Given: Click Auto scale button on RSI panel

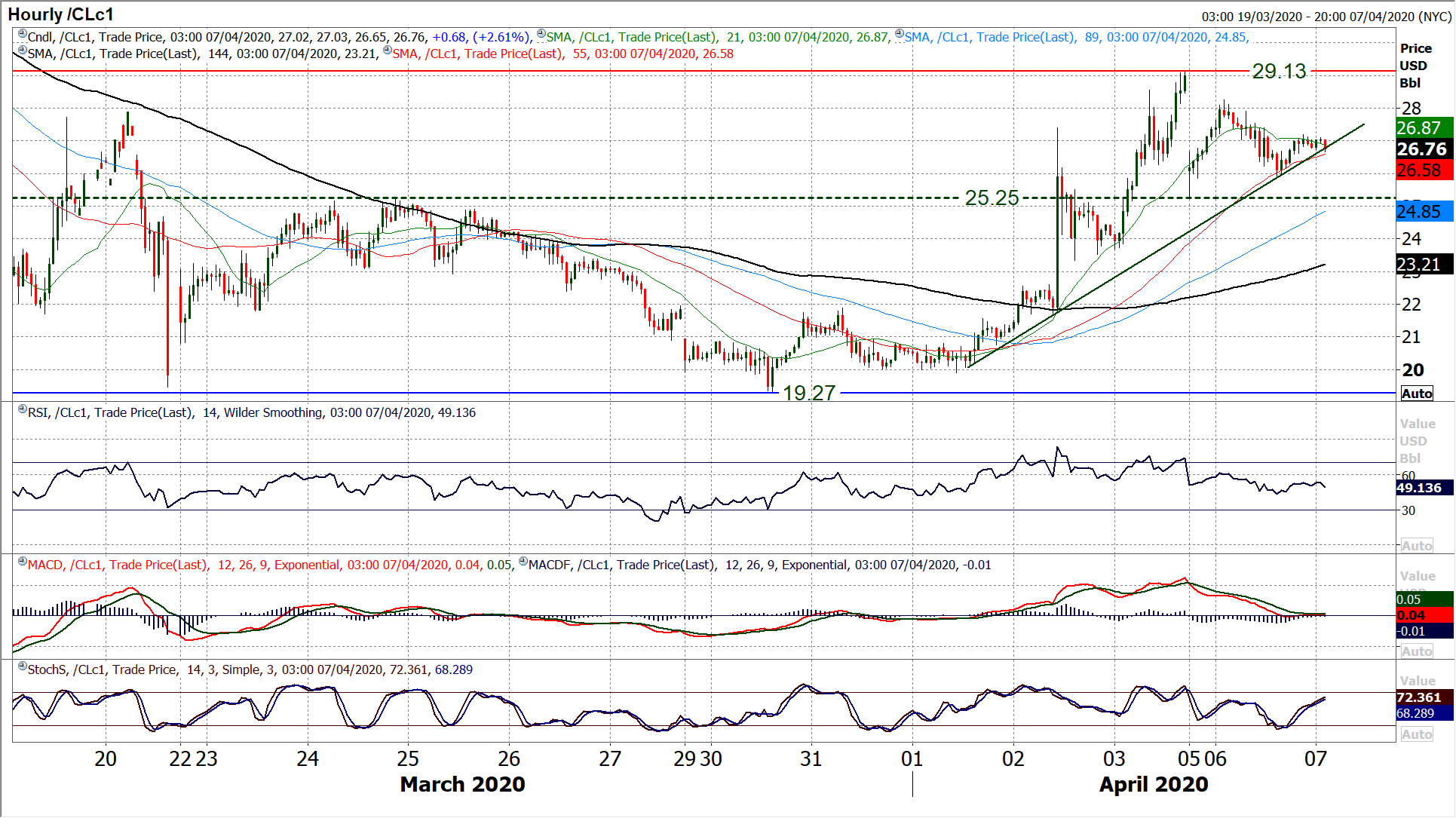Looking at the screenshot, I should point(1417,546).
